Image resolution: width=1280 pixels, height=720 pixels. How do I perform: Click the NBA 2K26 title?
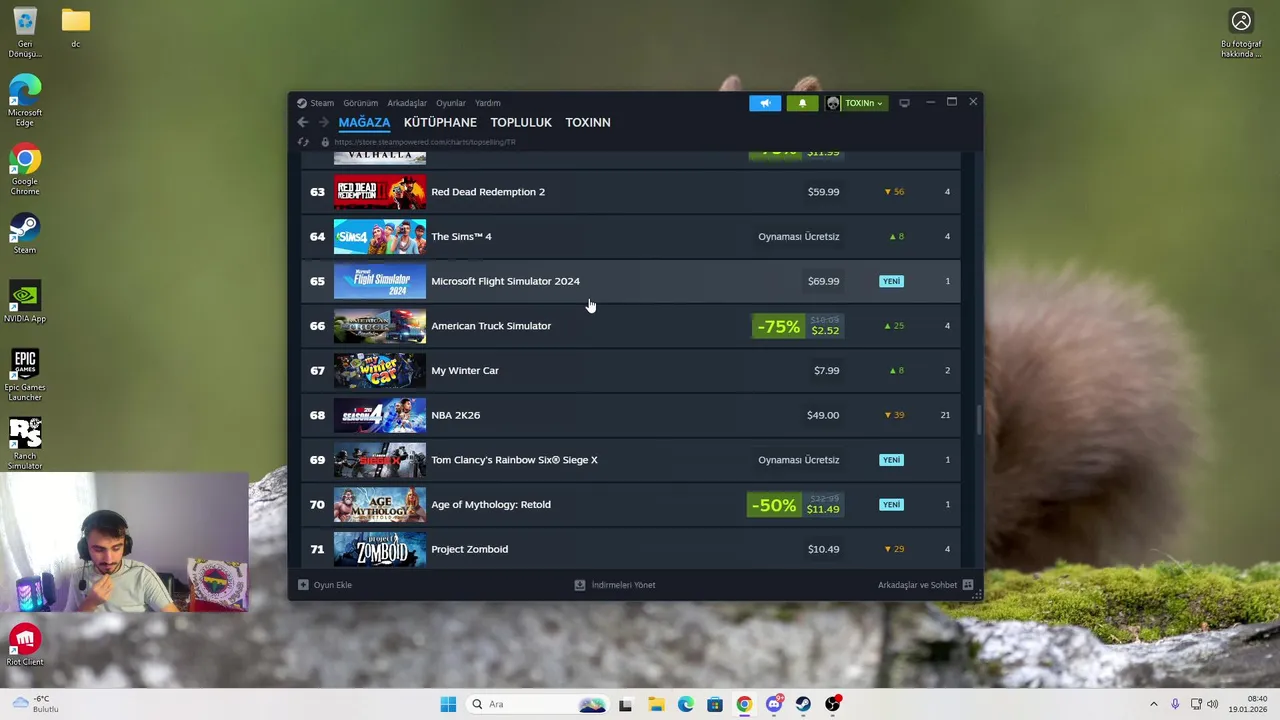click(456, 415)
